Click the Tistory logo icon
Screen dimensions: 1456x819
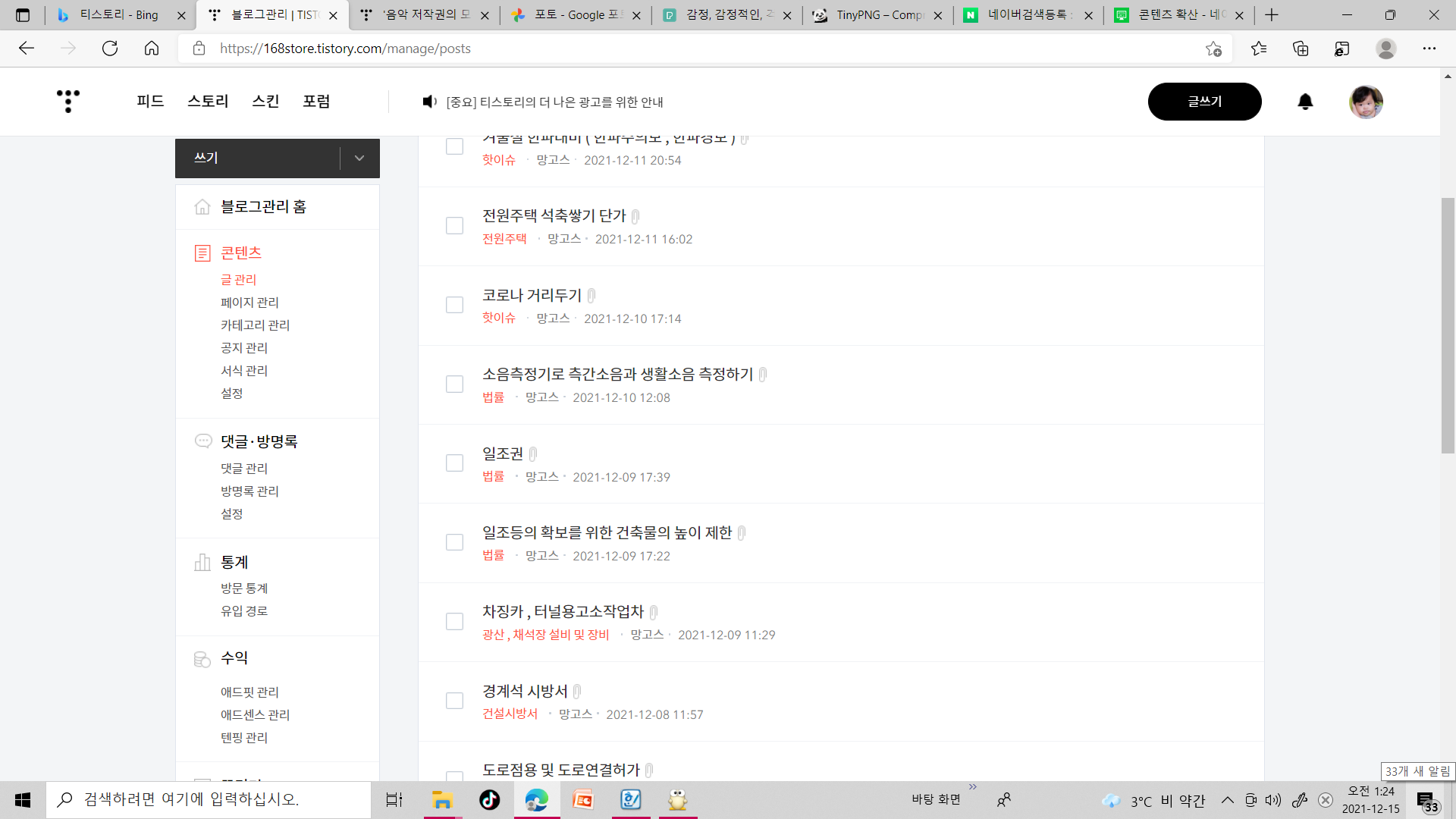coord(67,101)
